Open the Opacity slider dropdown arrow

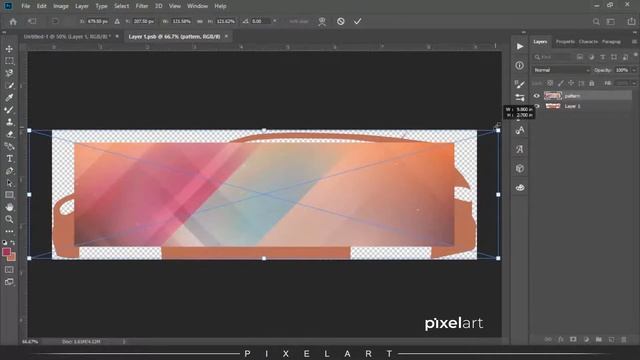(634, 70)
